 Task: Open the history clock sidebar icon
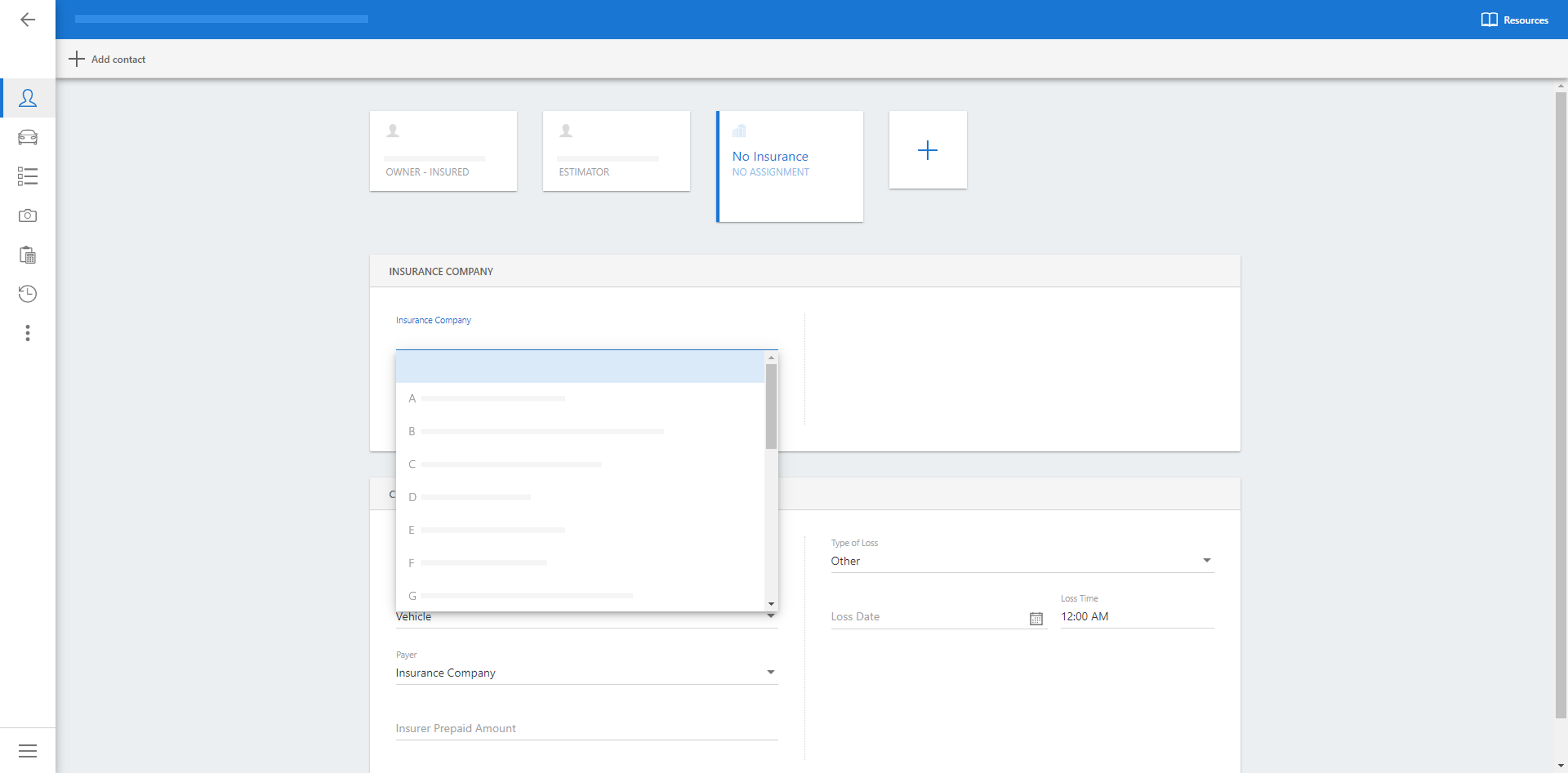coord(27,294)
